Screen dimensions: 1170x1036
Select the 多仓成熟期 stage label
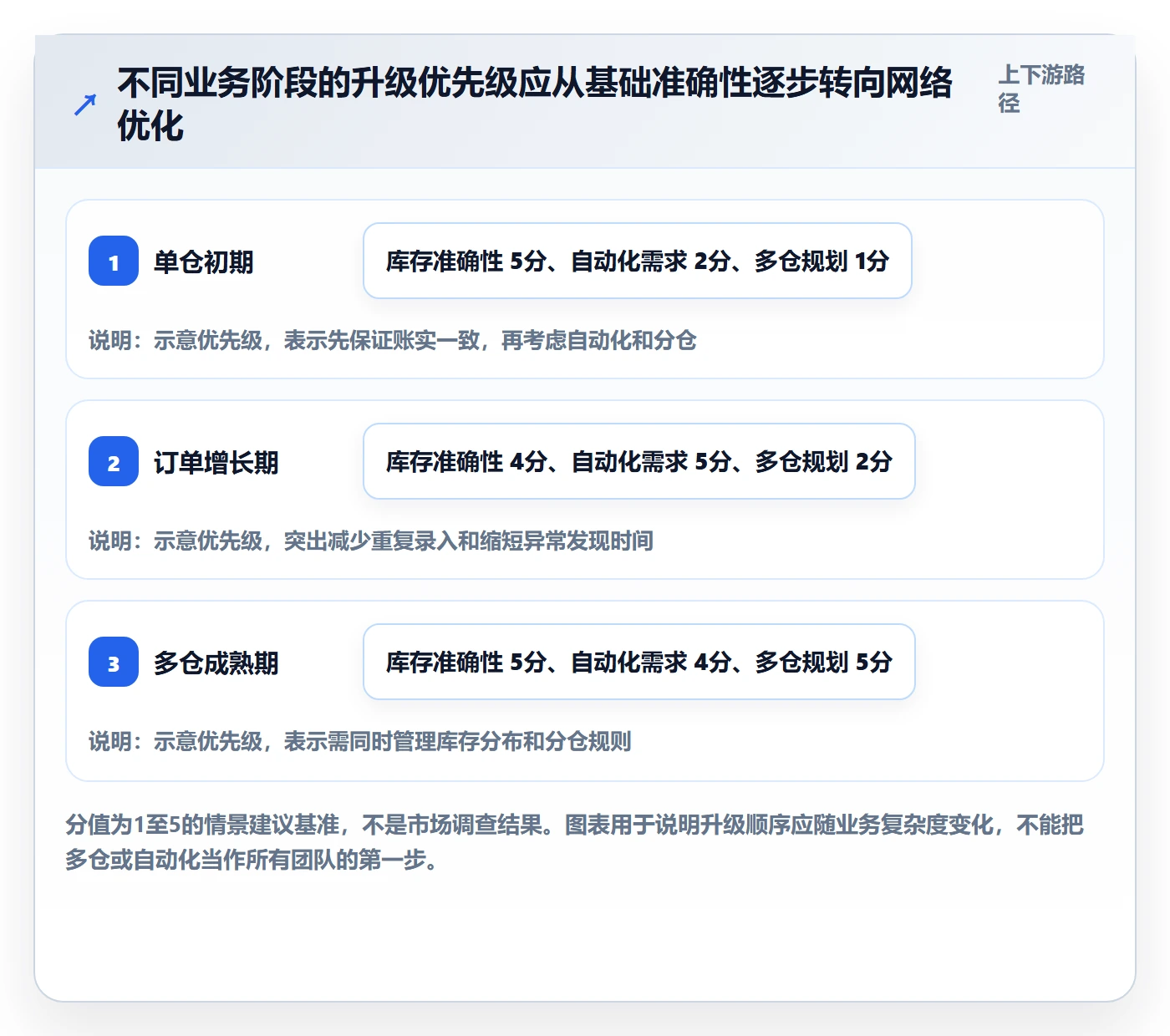[x=216, y=663]
